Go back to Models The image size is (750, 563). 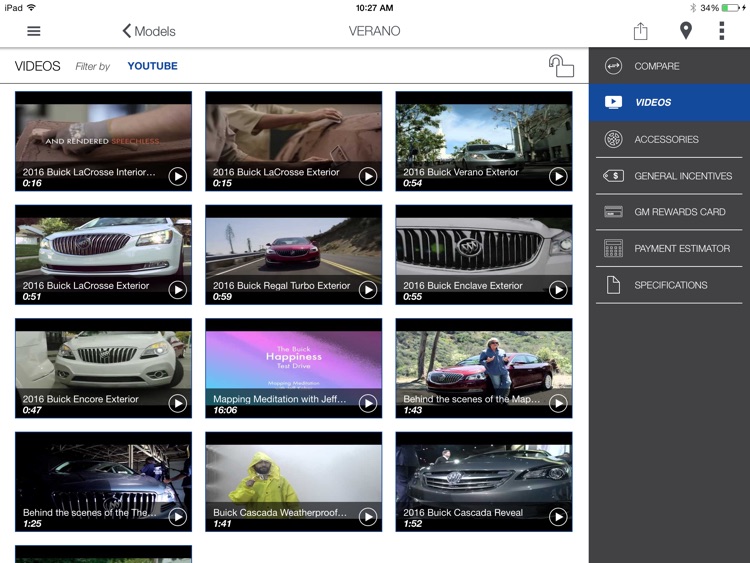click(x=149, y=31)
